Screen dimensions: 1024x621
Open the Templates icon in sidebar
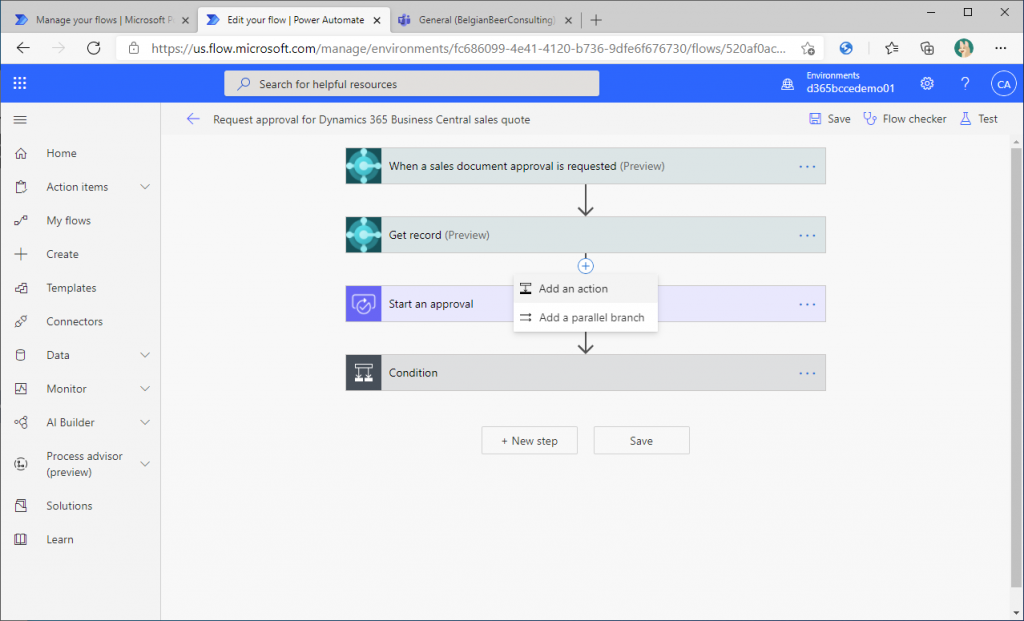point(21,287)
